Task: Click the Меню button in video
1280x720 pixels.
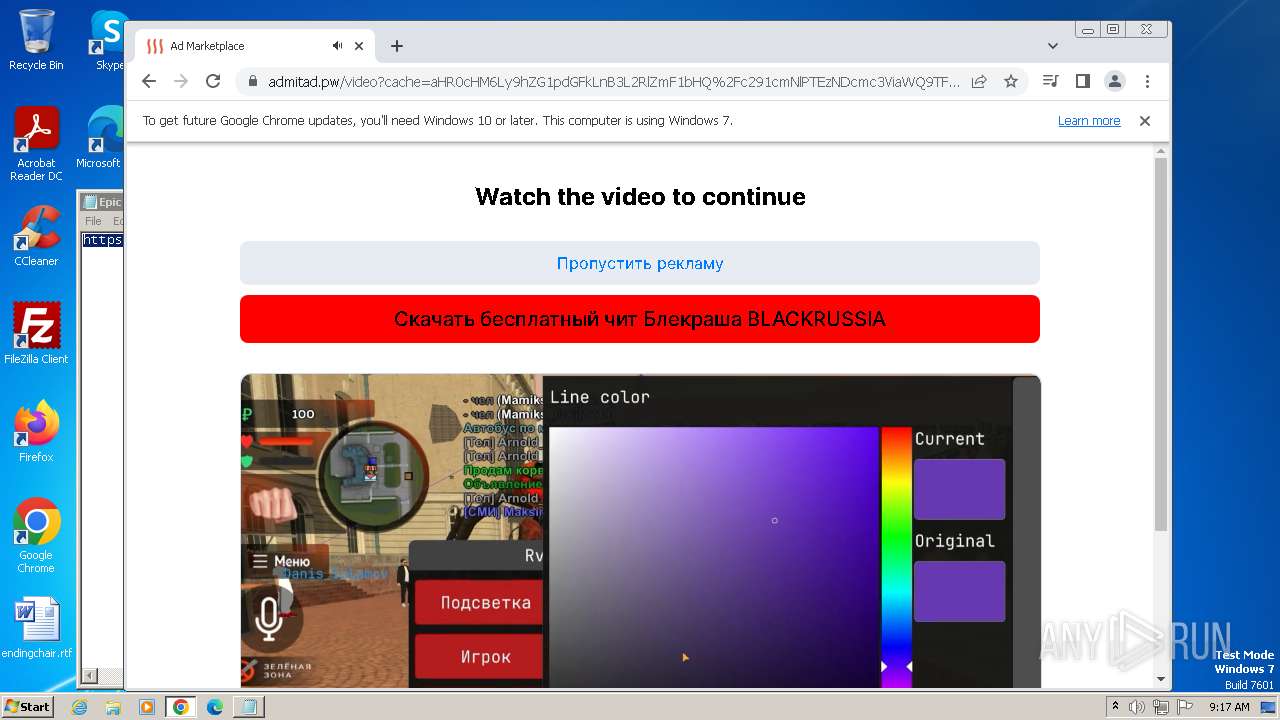Action: click(x=283, y=561)
